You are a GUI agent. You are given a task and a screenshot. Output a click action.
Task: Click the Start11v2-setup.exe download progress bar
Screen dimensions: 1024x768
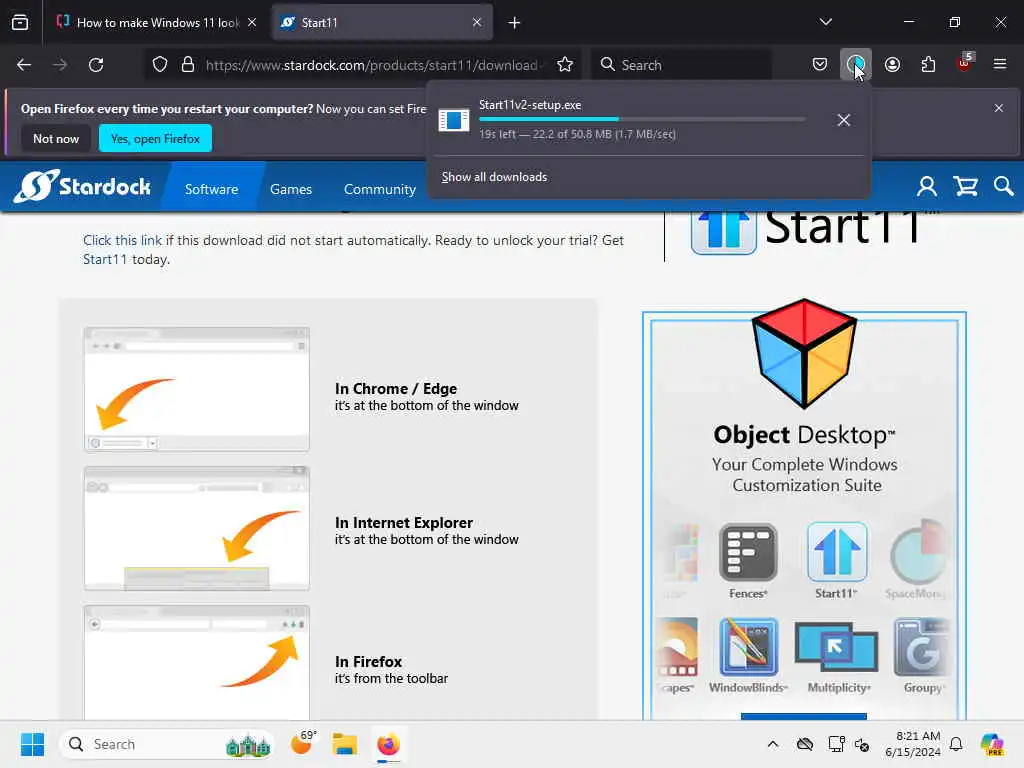click(642, 119)
